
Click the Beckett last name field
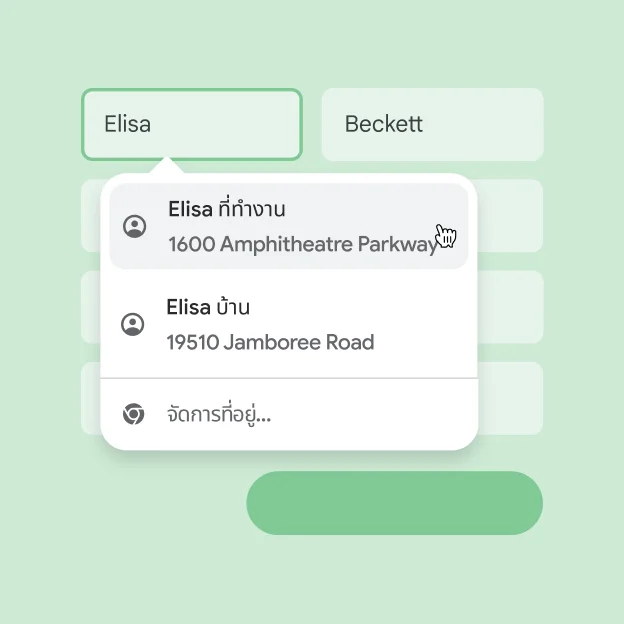(x=432, y=124)
